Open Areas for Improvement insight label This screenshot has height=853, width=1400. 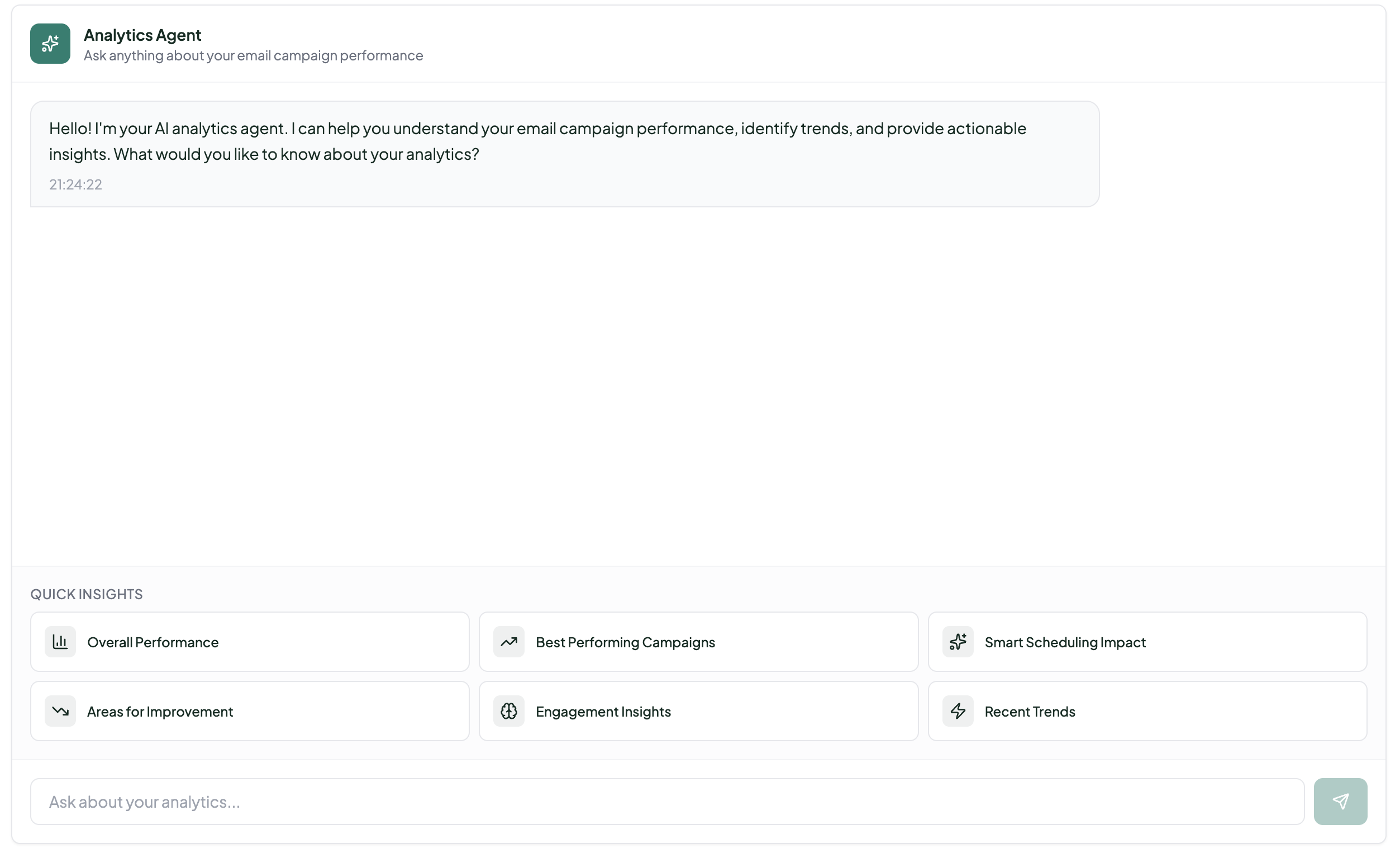160,712
